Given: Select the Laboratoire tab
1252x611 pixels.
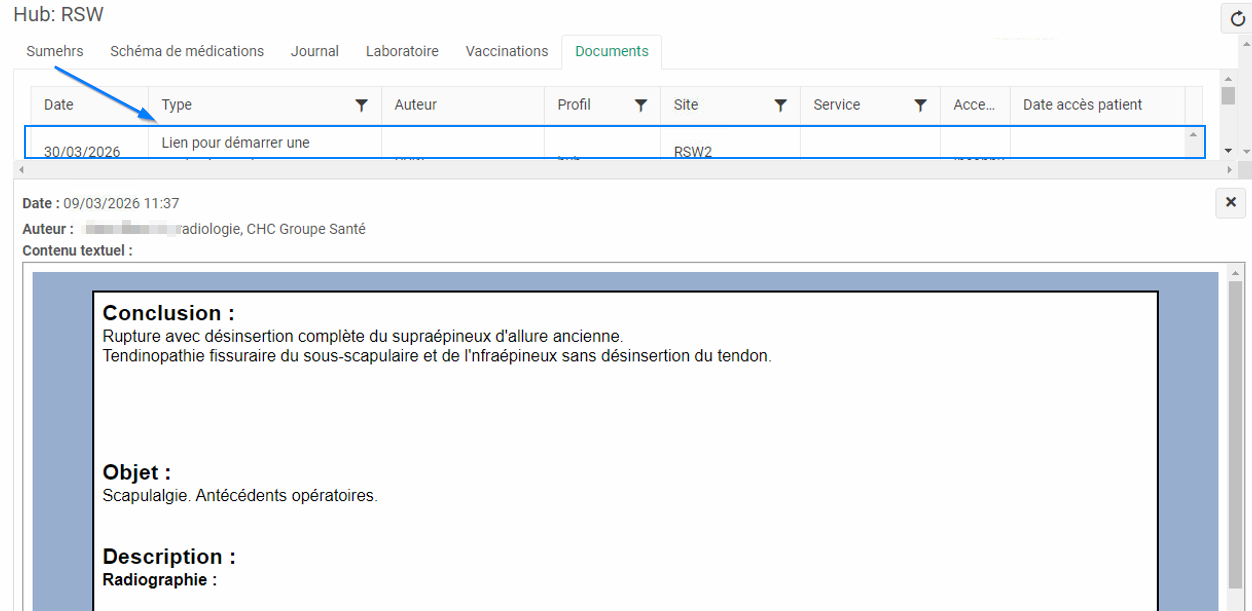Looking at the screenshot, I should click(402, 51).
